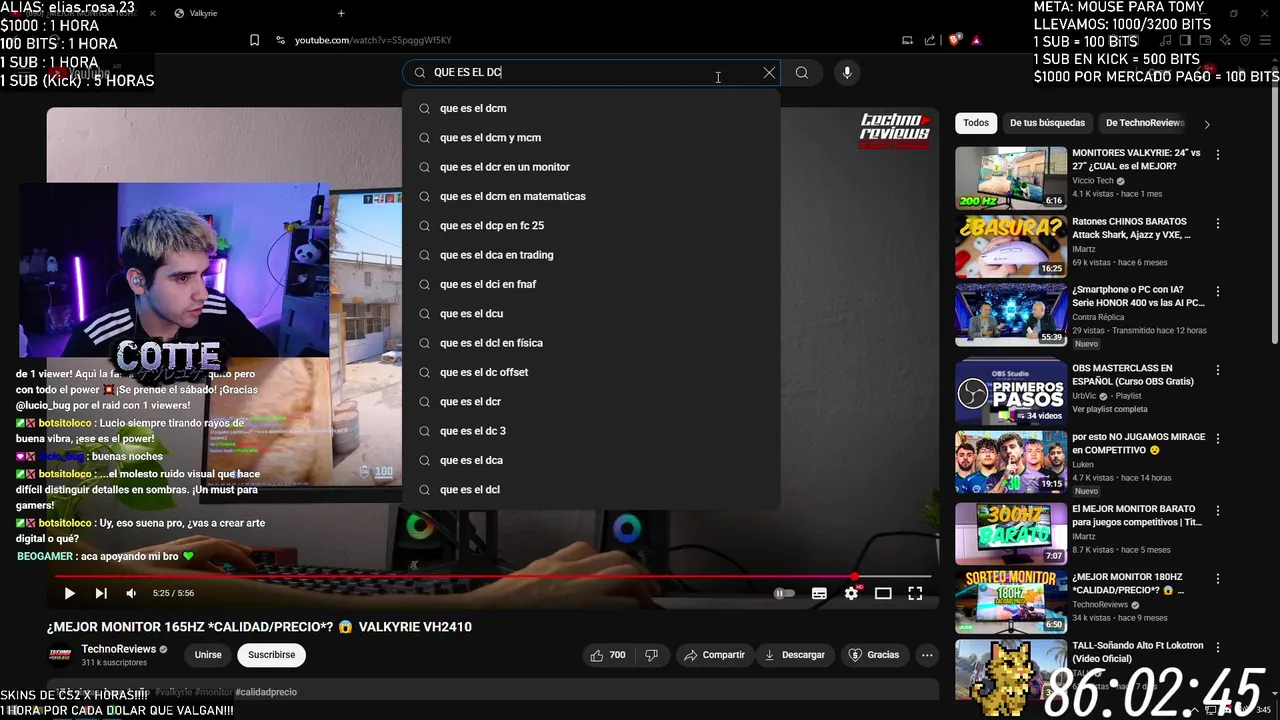Click the Gracias button
The height and width of the screenshot is (720, 1280).
(x=874, y=655)
